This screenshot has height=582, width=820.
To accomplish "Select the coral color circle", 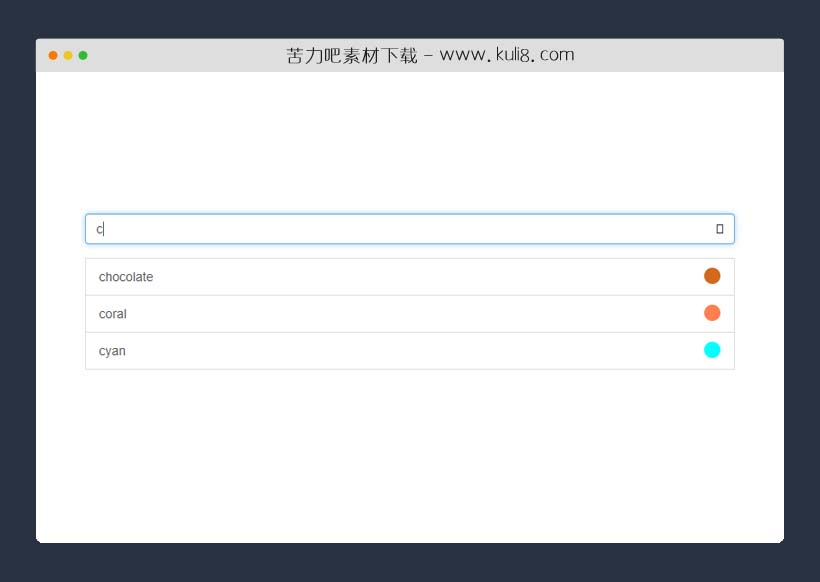I will (x=712, y=313).
